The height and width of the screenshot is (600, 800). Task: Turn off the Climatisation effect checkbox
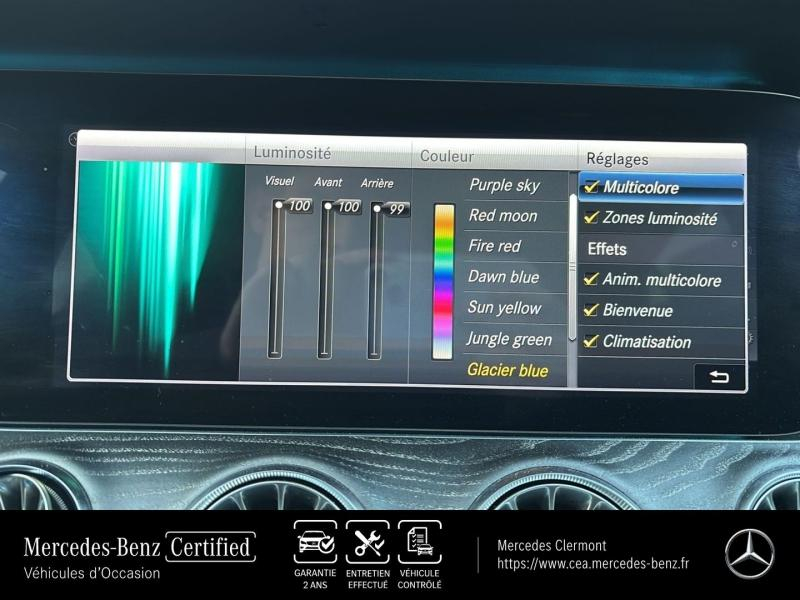(x=592, y=341)
